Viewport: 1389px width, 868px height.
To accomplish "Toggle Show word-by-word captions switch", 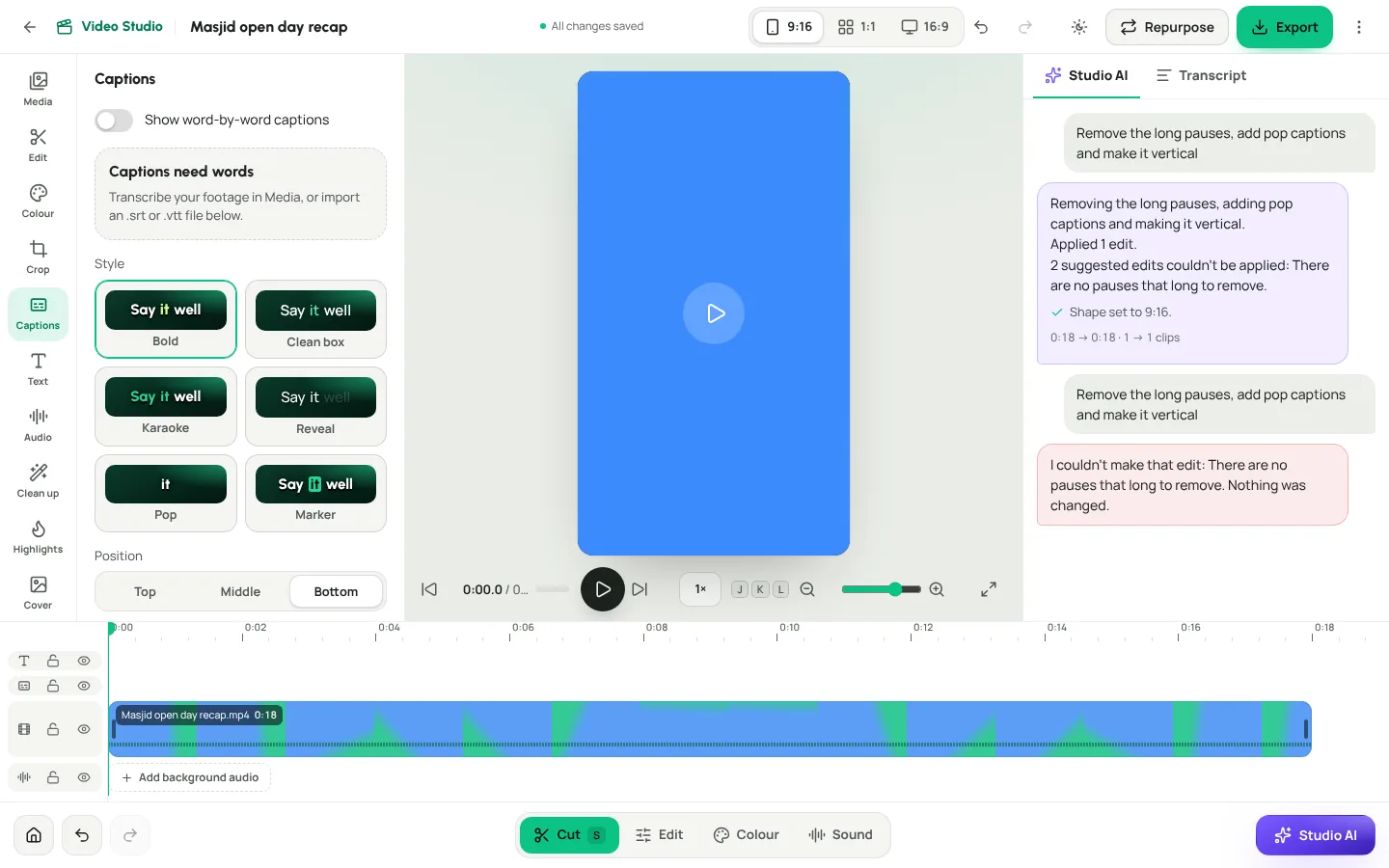I will coord(114,121).
